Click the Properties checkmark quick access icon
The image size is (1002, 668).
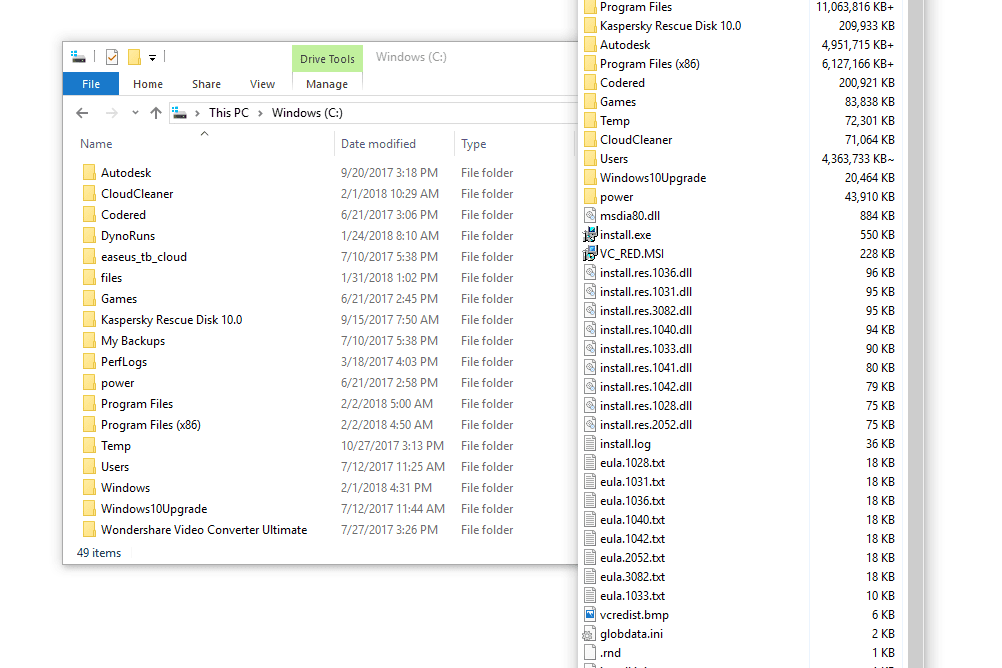(112, 57)
